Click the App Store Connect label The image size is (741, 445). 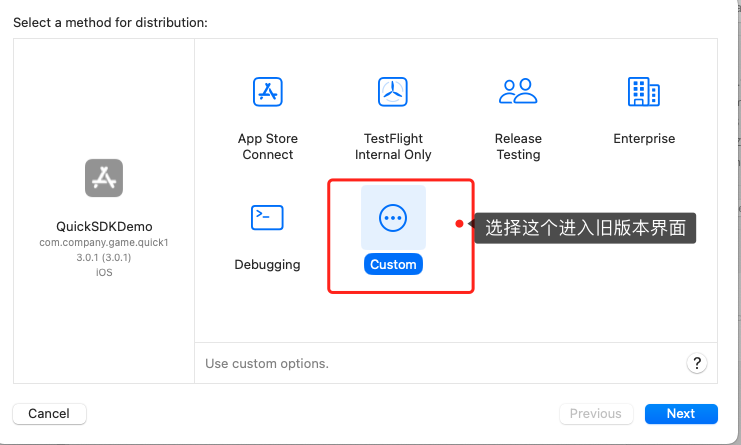[x=267, y=146]
